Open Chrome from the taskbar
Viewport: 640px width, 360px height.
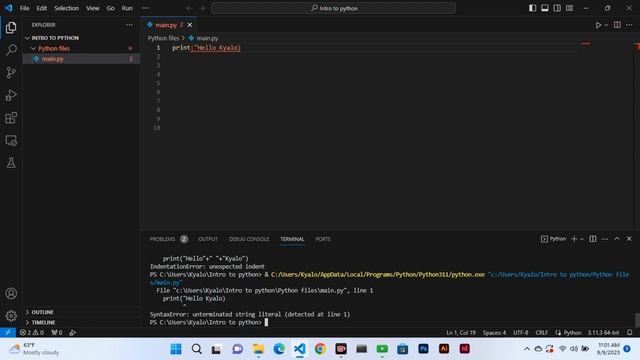pyautogui.click(x=320, y=349)
